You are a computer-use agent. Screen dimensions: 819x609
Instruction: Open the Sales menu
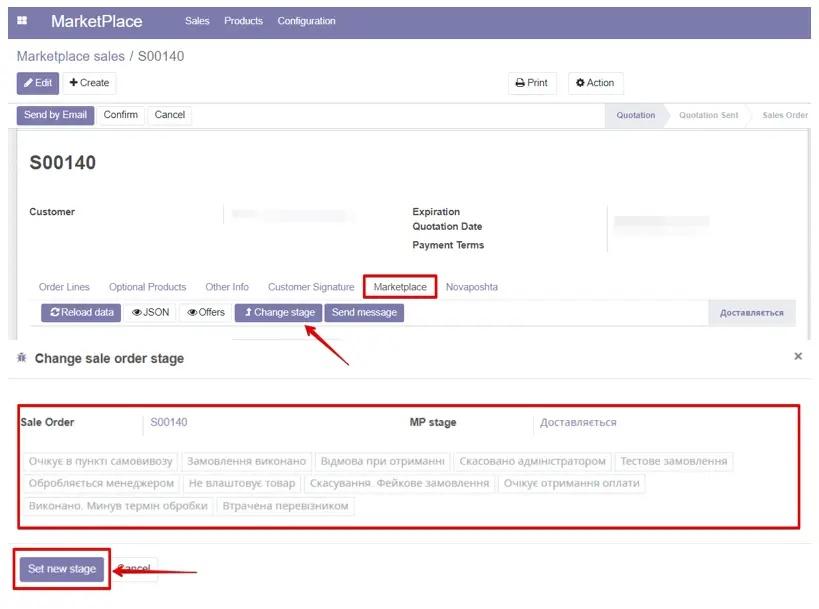196,20
